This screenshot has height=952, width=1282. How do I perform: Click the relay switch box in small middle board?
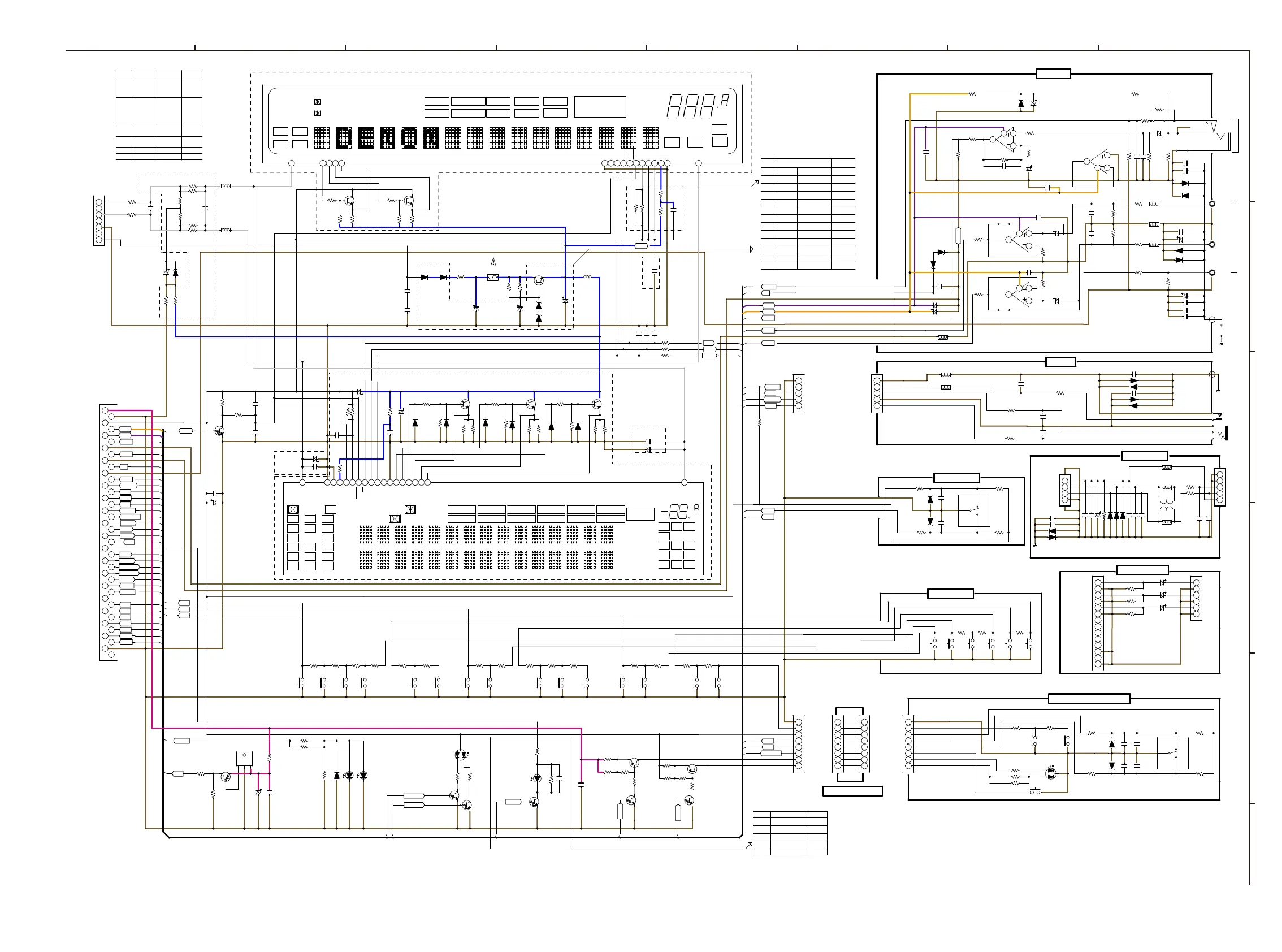[974, 510]
